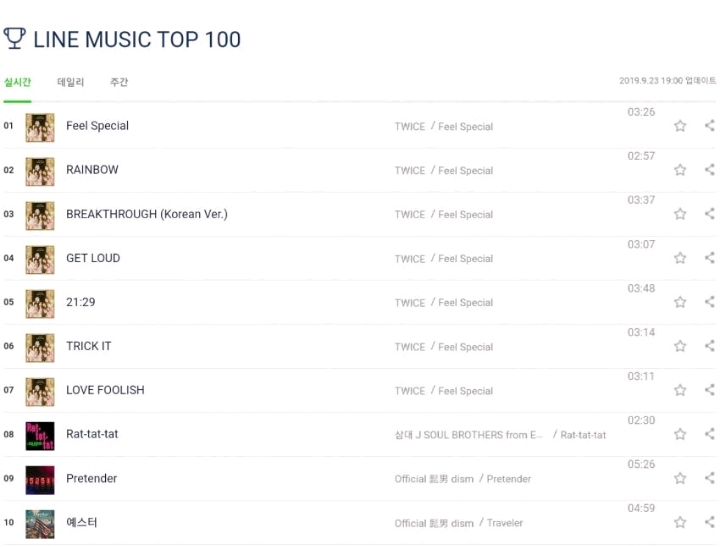Switch to the 주간 tab
This screenshot has height=547, width=720.
coord(119,82)
